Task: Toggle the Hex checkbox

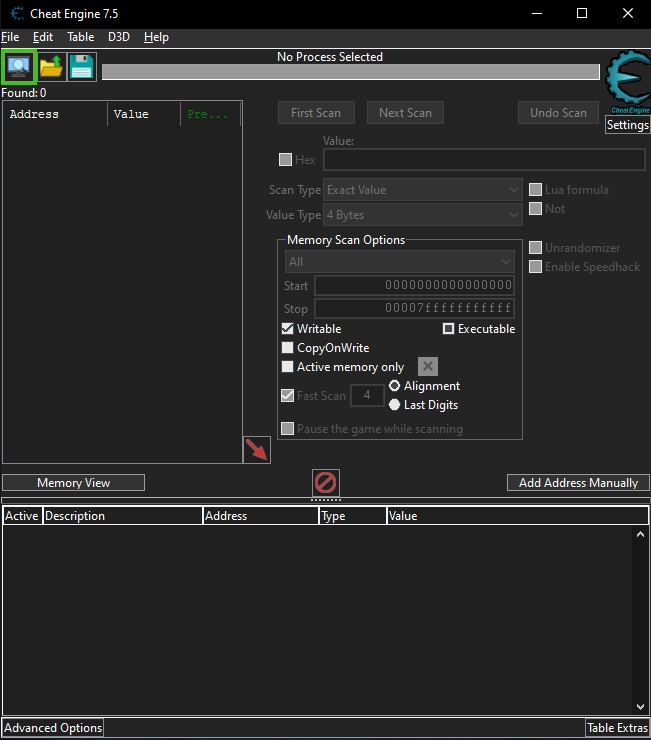Action: click(285, 160)
